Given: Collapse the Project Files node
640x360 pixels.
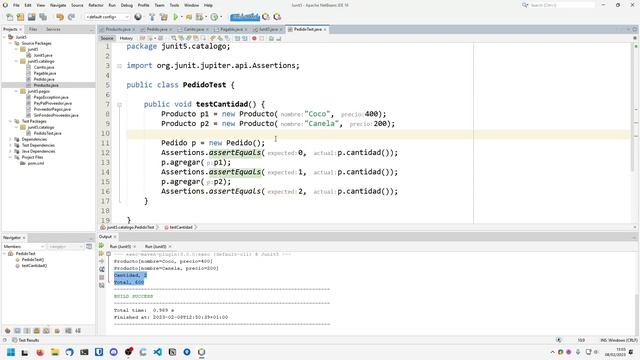Looking at the screenshot, I should pyautogui.click(x=11, y=157).
